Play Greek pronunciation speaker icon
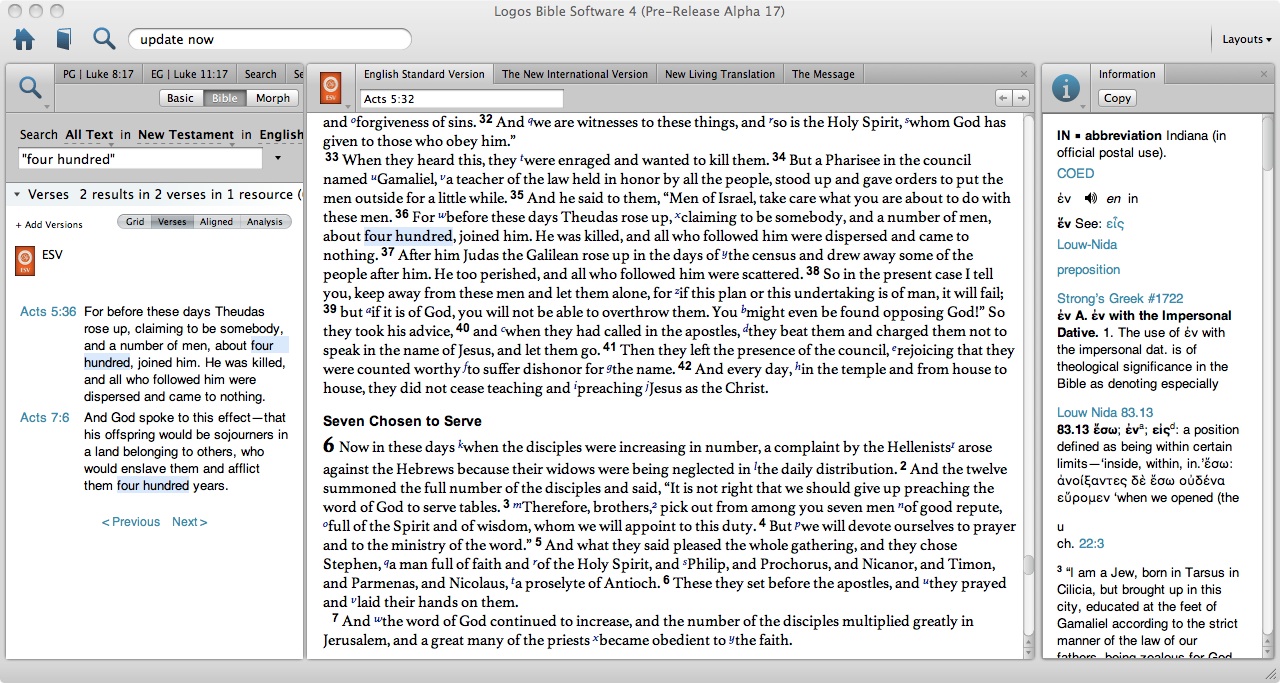Screen dimensions: 1280x683 [x=1089, y=198]
